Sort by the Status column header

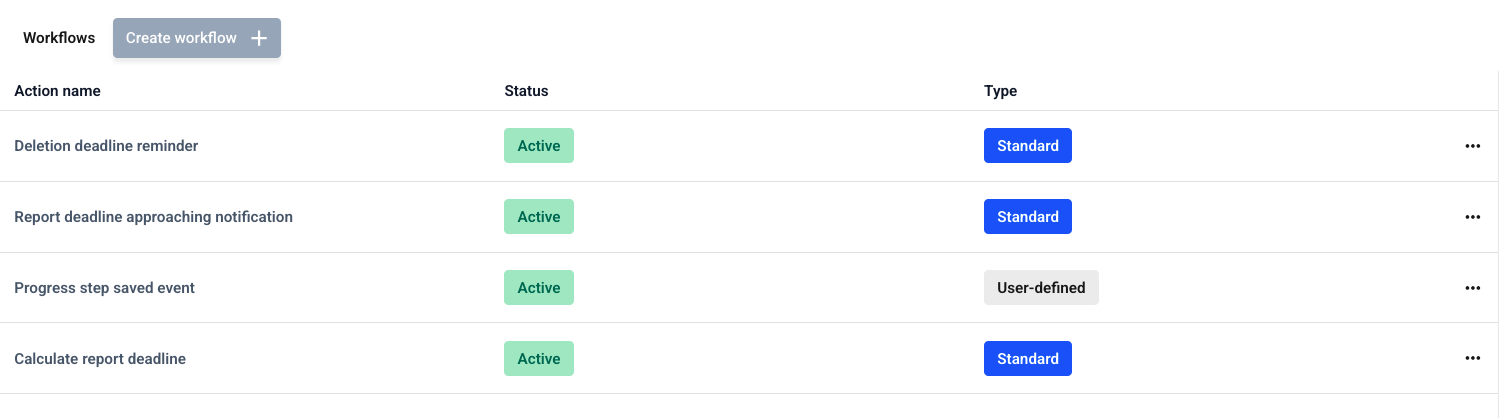point(526,91)
